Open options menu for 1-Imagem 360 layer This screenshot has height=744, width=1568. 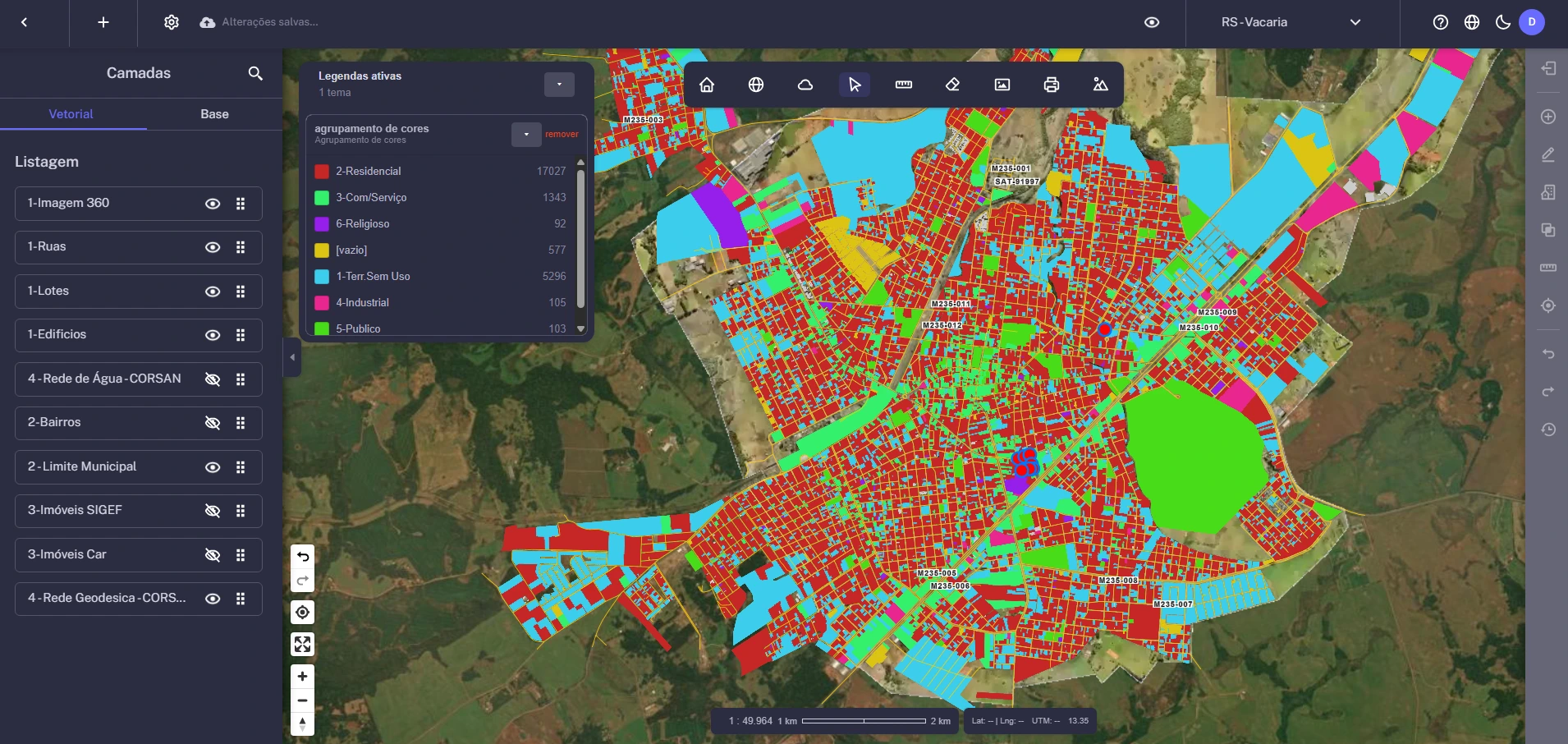click(241, 204)
